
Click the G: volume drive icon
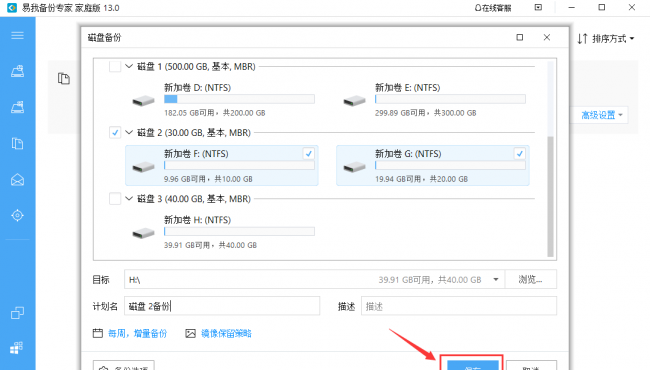coord(354,167)
